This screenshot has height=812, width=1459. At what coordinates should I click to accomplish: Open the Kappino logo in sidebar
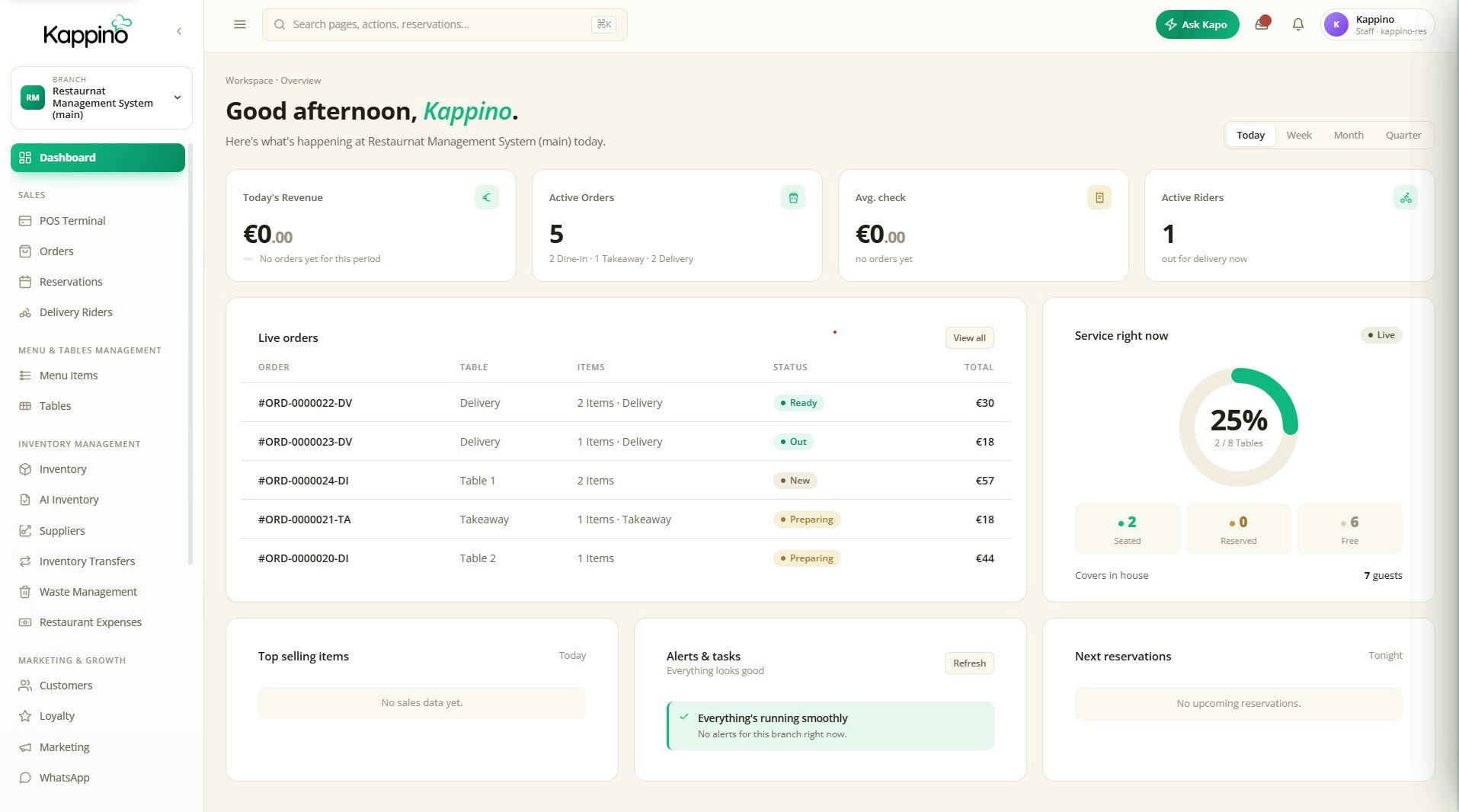pyautogui.click(x=87, y=31)
